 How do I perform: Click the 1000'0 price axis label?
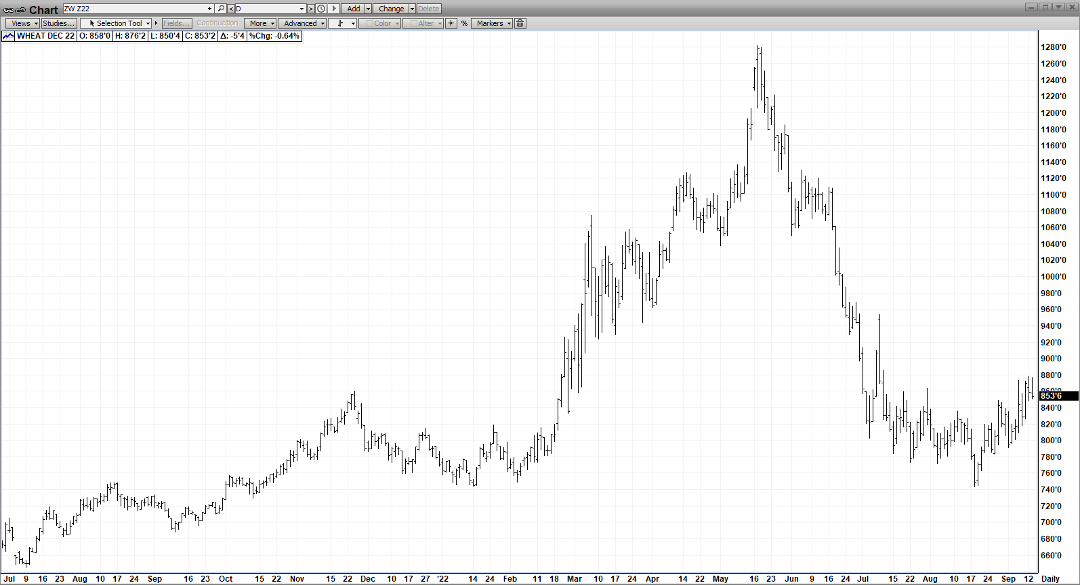tap(1054, 277)
